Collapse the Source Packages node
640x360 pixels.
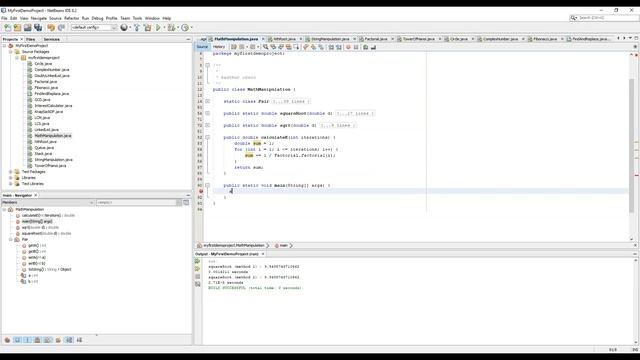click(x=11, y=52)
